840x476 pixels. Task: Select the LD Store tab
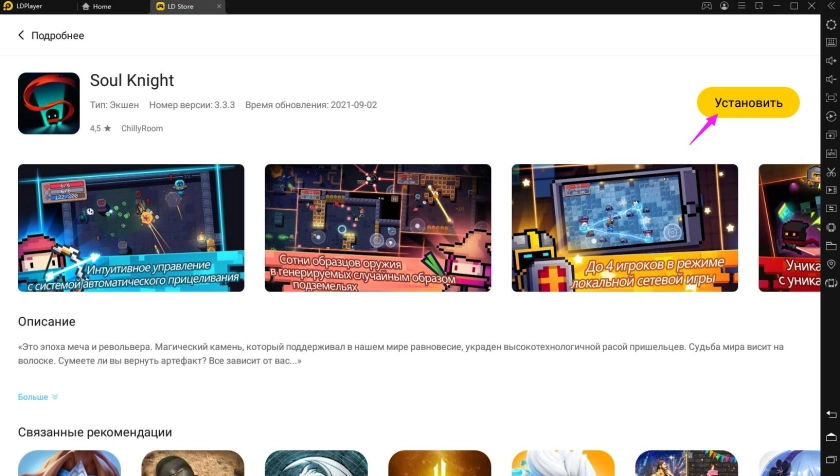[x=176, y=6]
